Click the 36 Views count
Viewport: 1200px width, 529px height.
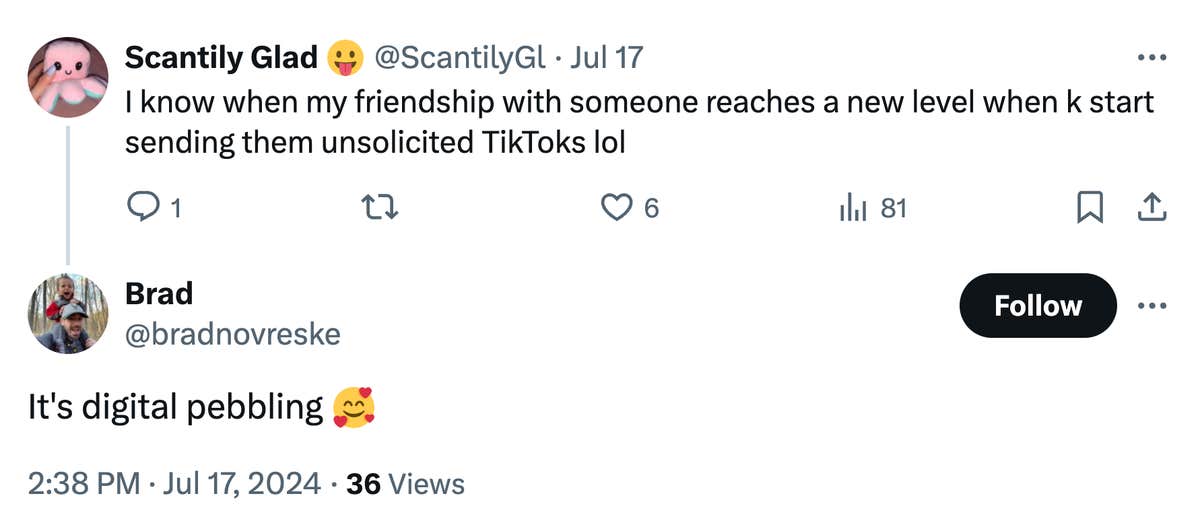pos(404,484)
